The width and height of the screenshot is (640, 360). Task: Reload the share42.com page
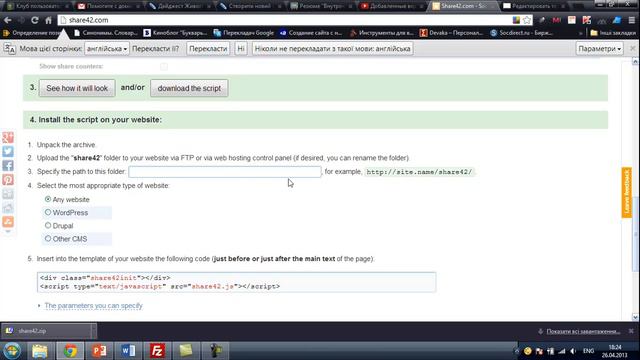(x=35, y=20)
